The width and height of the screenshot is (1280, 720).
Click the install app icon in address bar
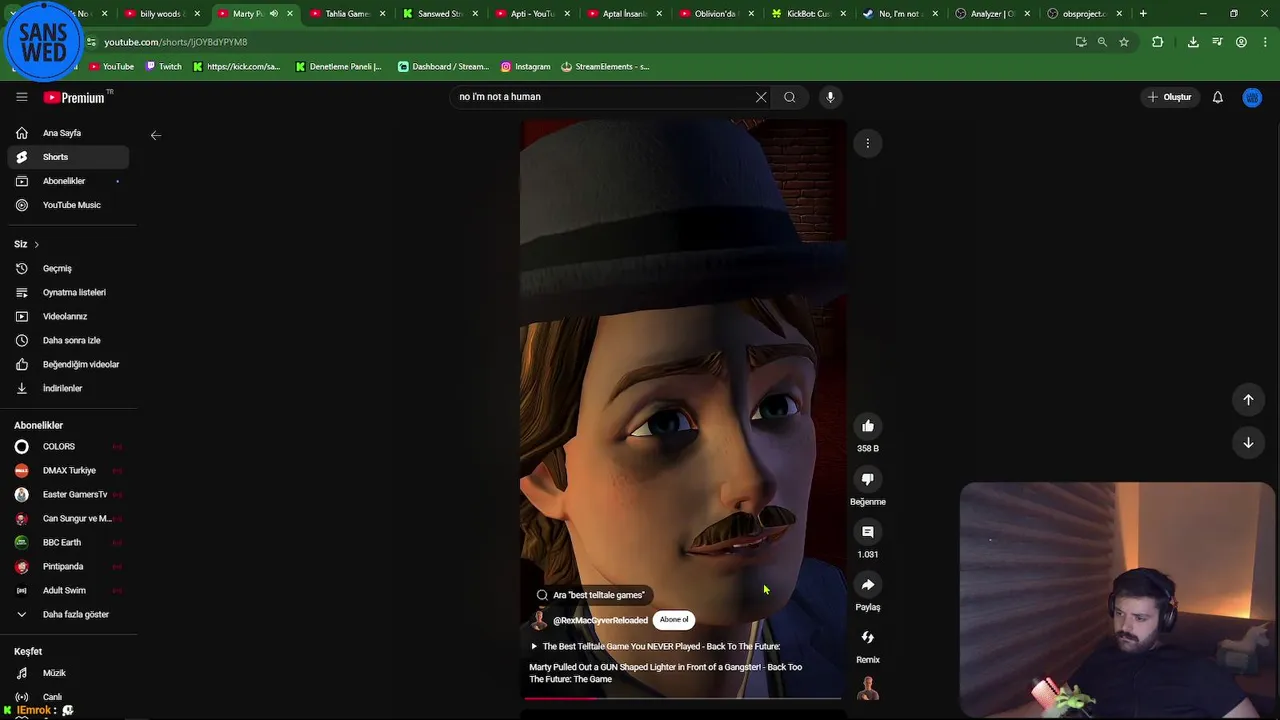click(x=1081, y=42)
